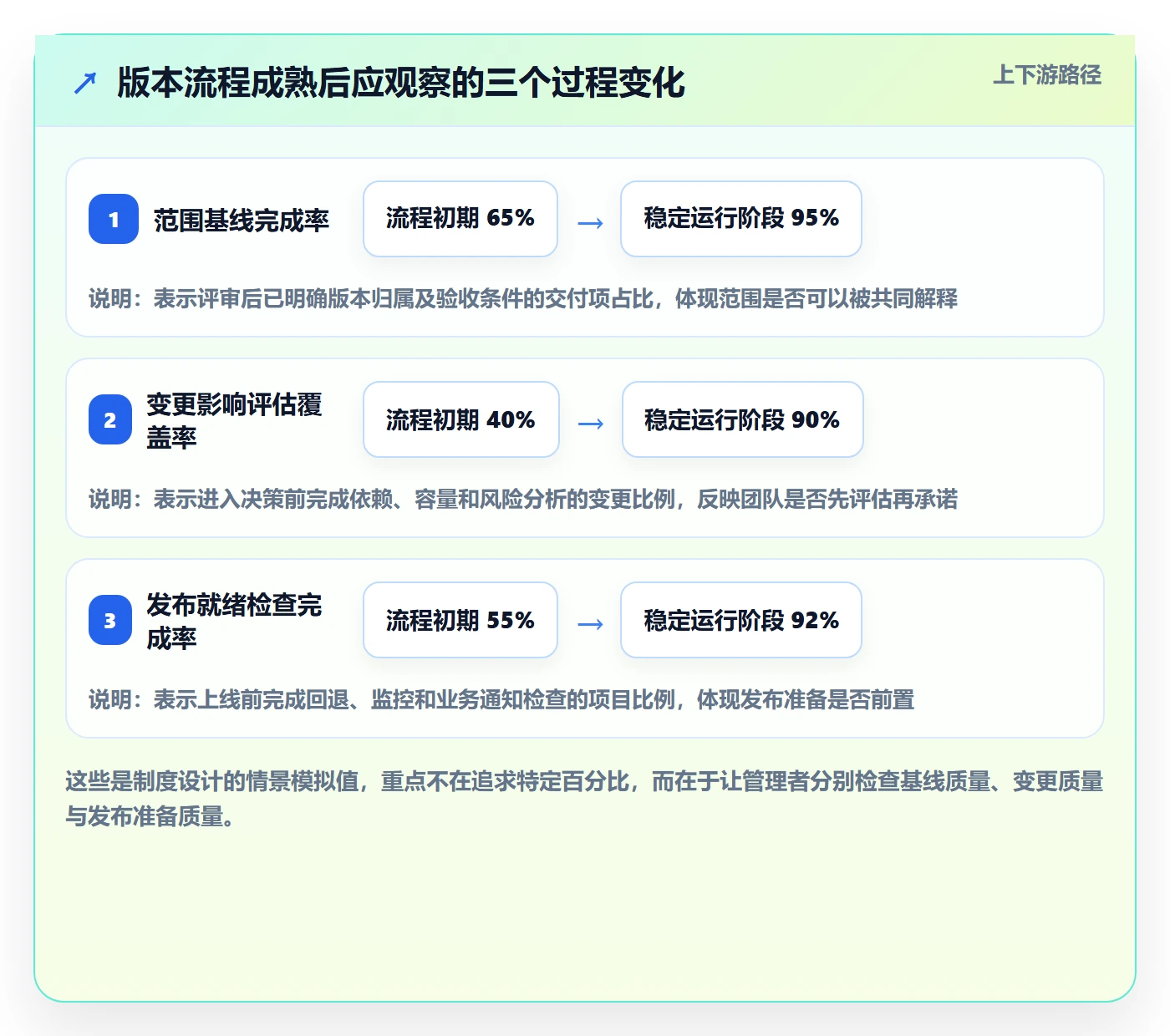Click the description starting 说明：表示上线前完成回退
This screenshot has height=1036, width=1170.
[501, 699]
